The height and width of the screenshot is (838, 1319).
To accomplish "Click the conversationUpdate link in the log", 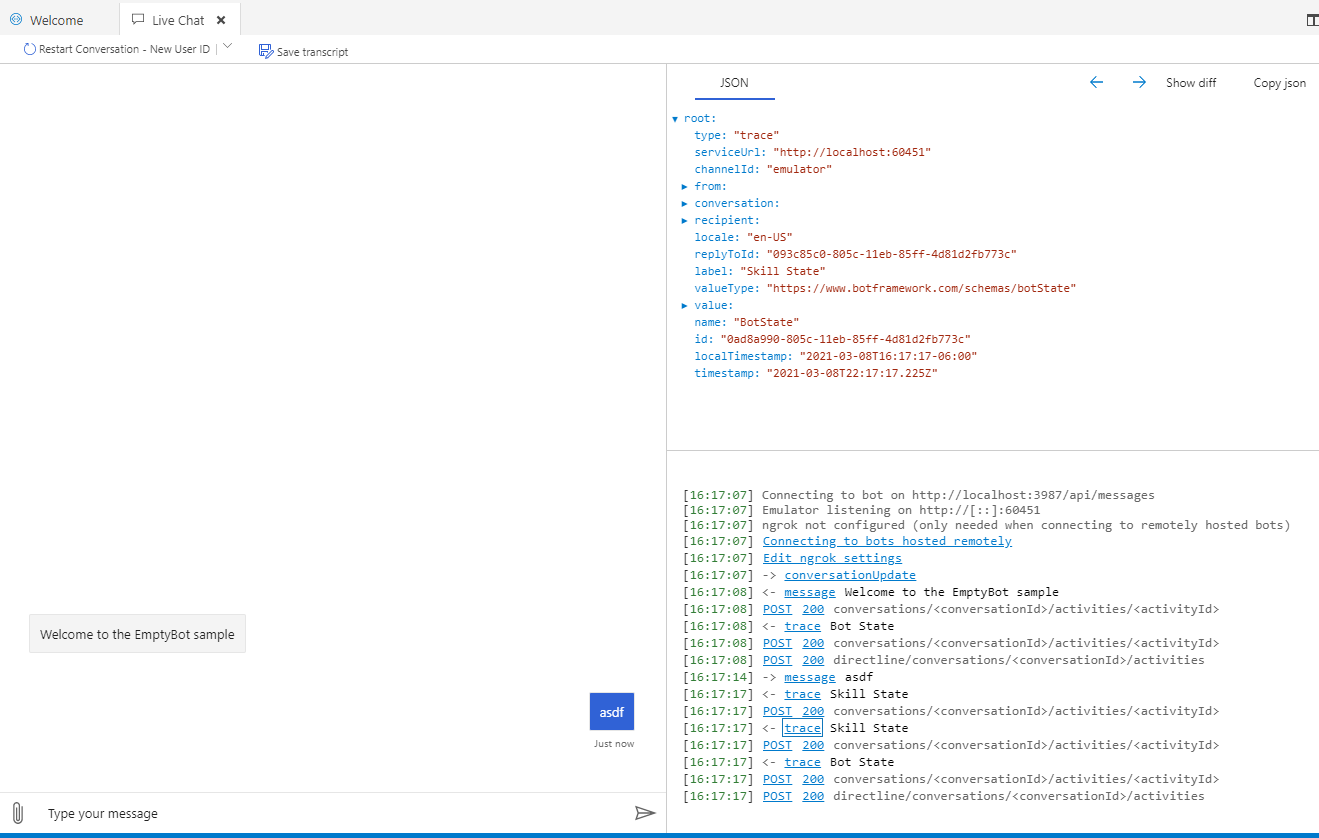I will (x=849, y=574).
